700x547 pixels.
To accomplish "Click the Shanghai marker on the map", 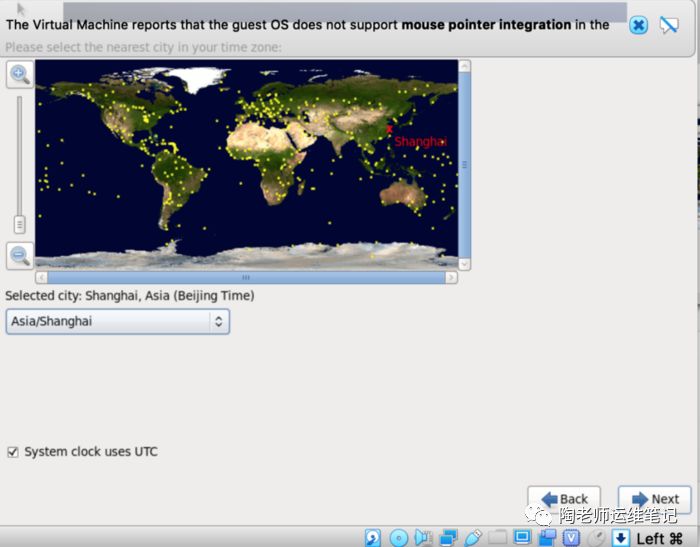I will click(389, 129).
